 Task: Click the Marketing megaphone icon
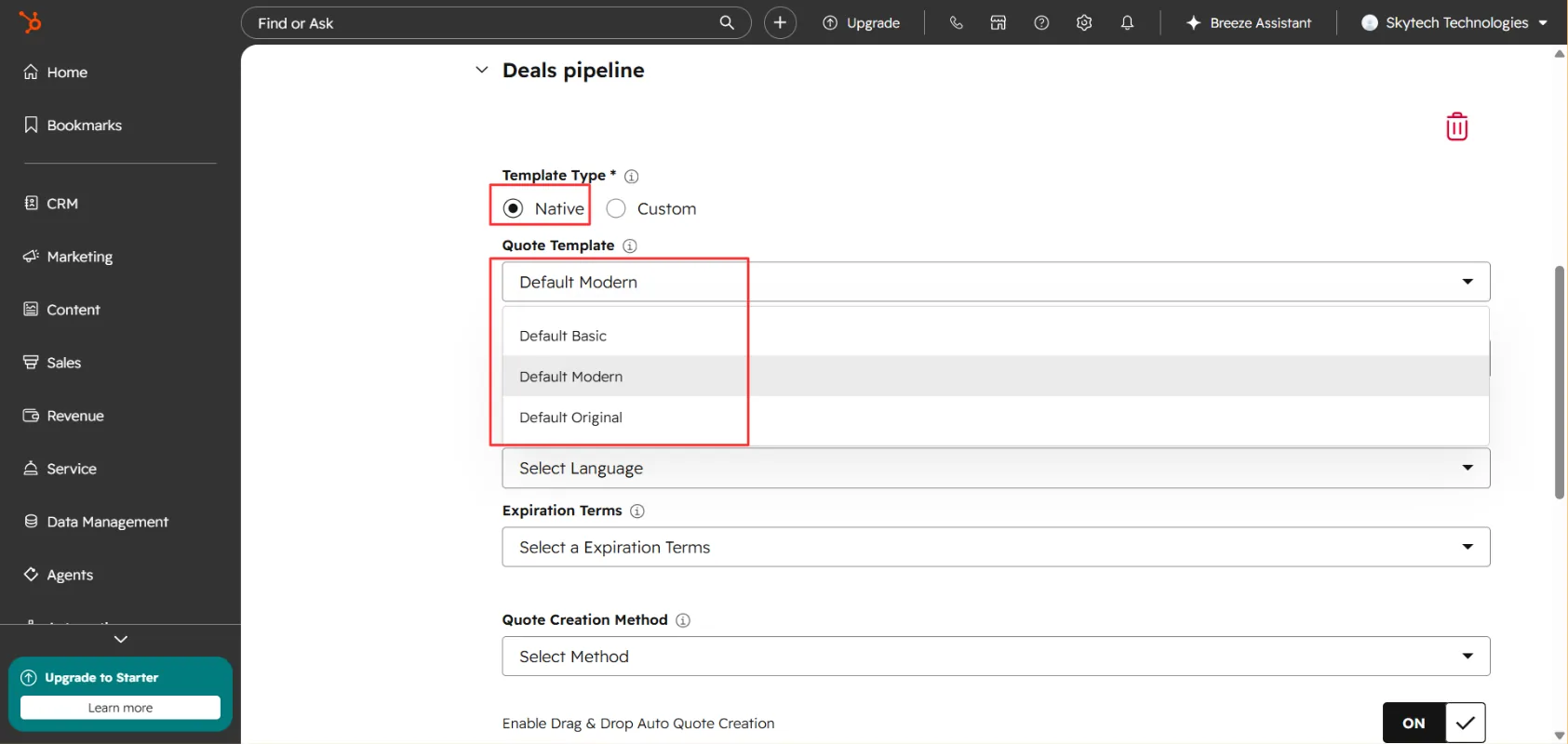[x=31, y=256]
